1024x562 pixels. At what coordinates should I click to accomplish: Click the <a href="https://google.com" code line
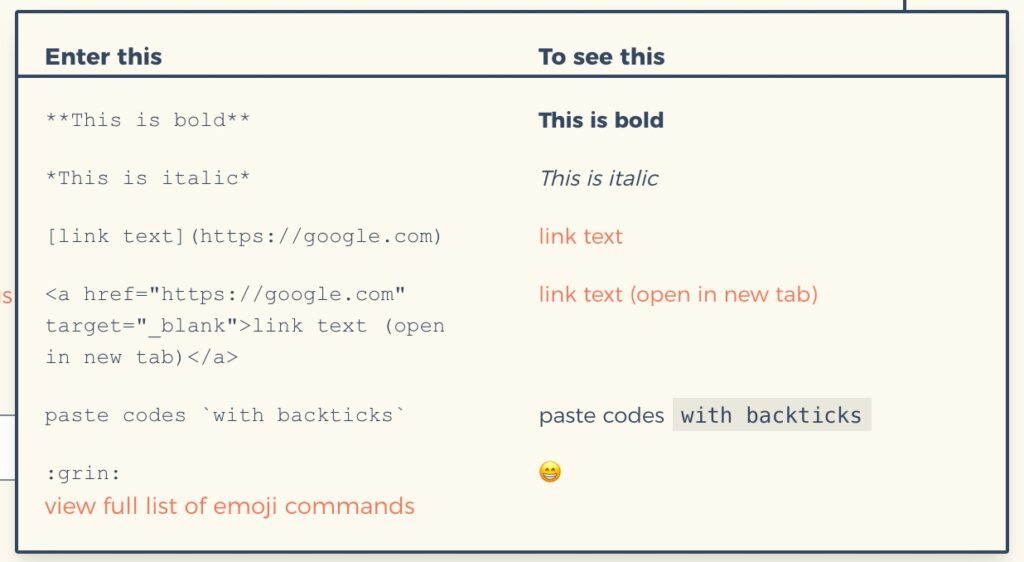tap(225, 294)
